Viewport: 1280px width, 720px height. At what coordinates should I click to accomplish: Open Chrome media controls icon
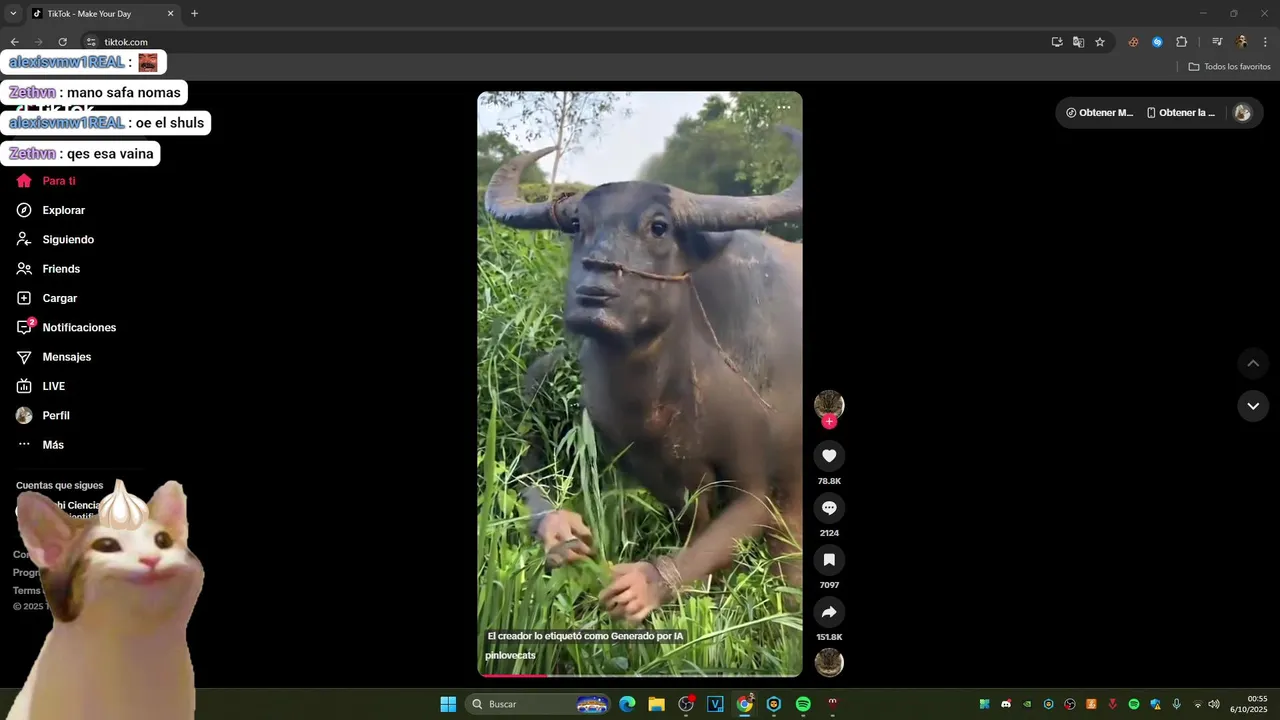click(1217, 42)
